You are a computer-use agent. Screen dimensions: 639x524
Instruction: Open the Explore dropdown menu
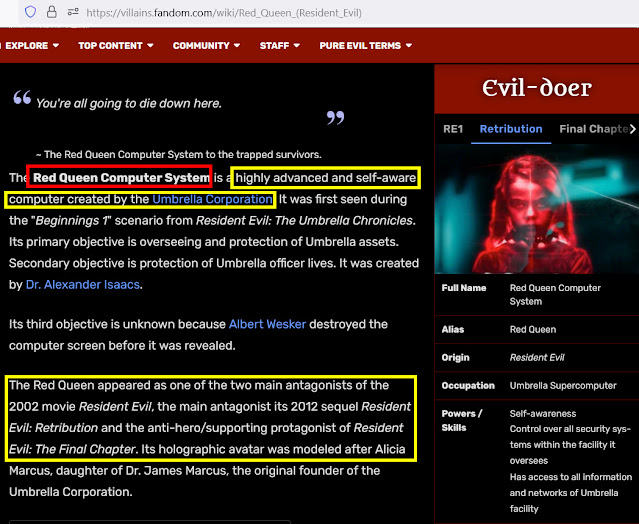click(32, 46)
